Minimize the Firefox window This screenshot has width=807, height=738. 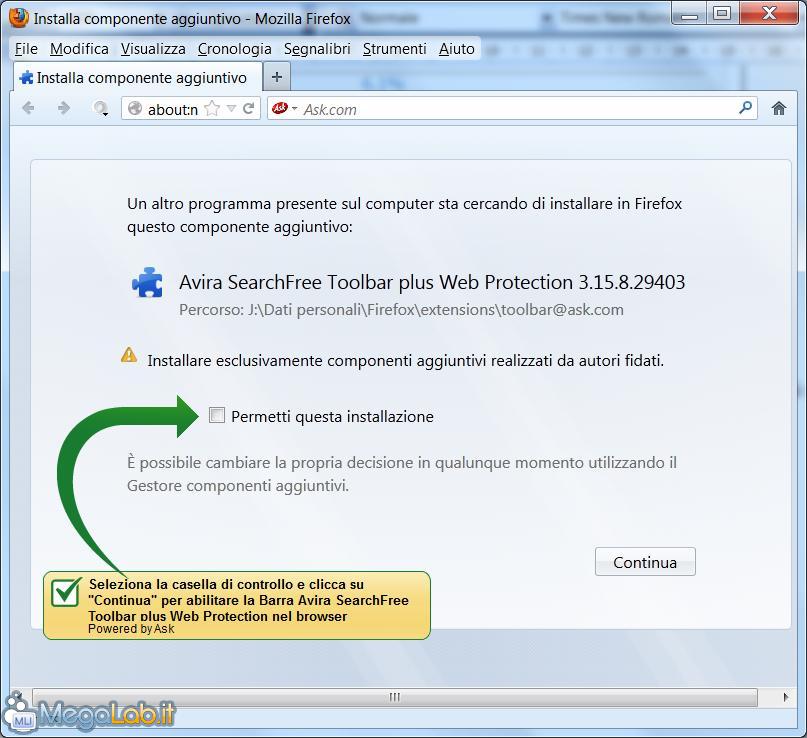point(689,14)
